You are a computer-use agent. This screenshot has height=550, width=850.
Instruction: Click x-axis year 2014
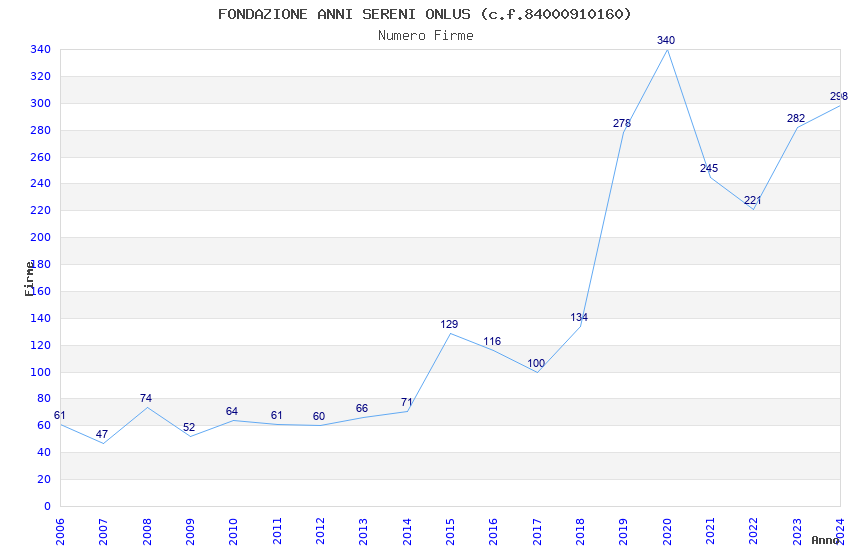[x=407, y=532]
